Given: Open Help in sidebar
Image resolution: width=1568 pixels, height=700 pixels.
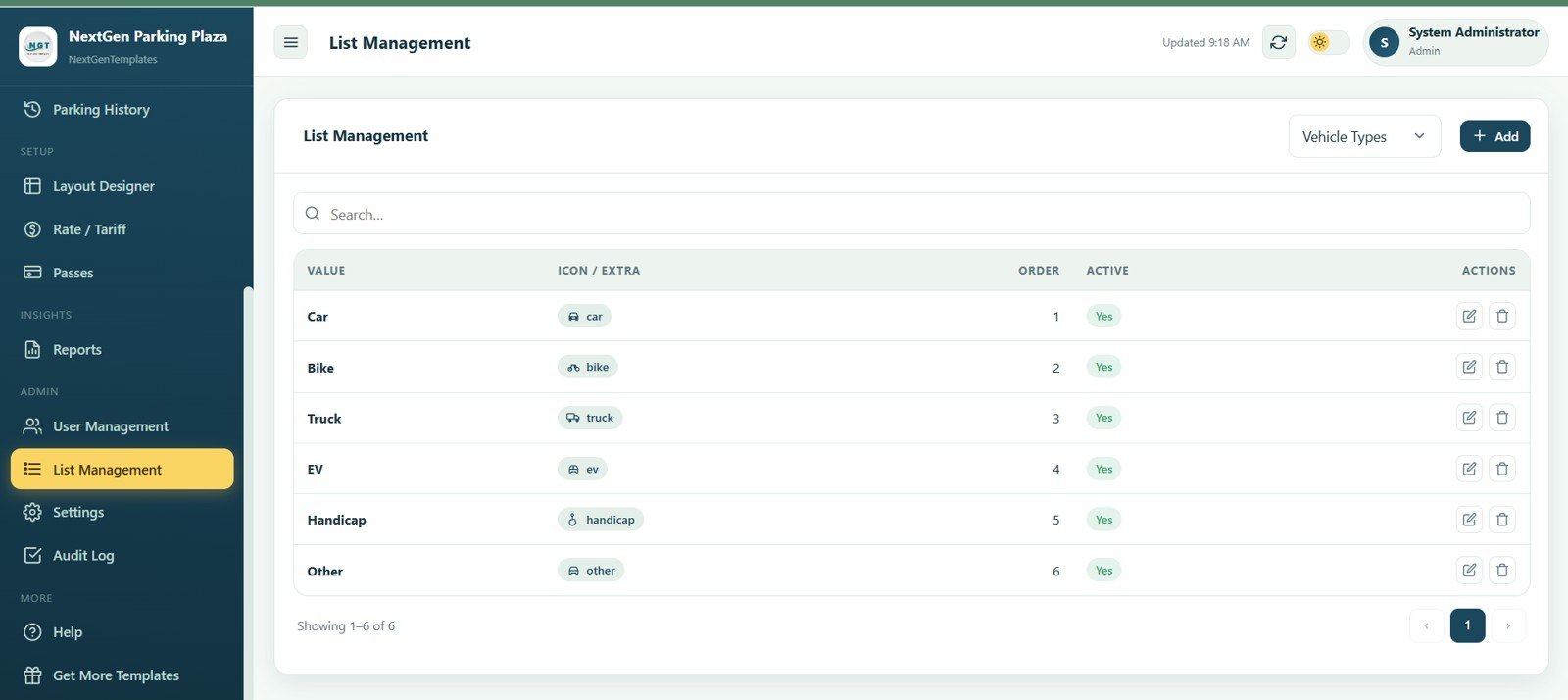Looking at the screenshot, I should [122, 632].
